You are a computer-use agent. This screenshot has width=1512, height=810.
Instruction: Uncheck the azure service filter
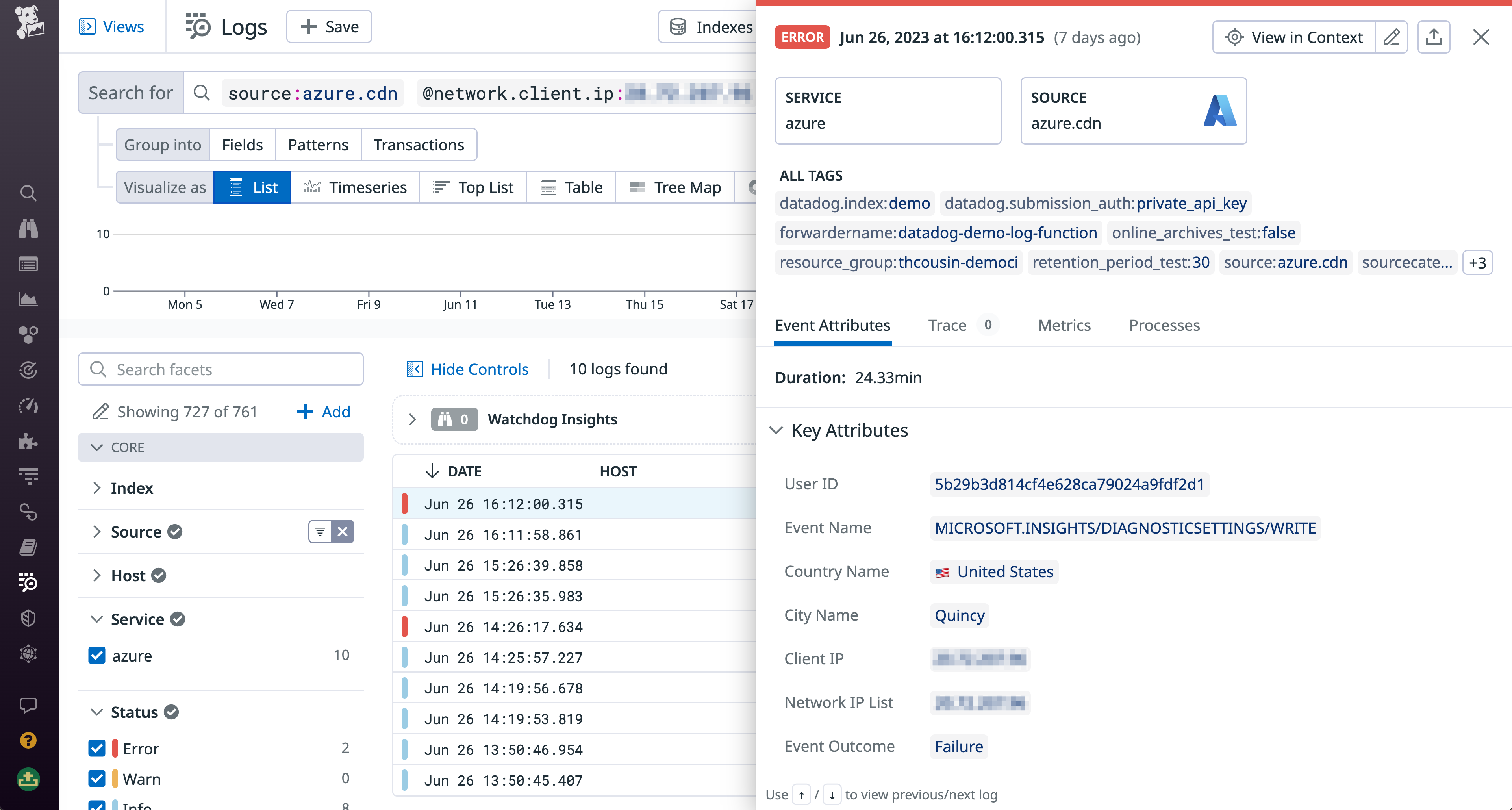click(97, 656)
